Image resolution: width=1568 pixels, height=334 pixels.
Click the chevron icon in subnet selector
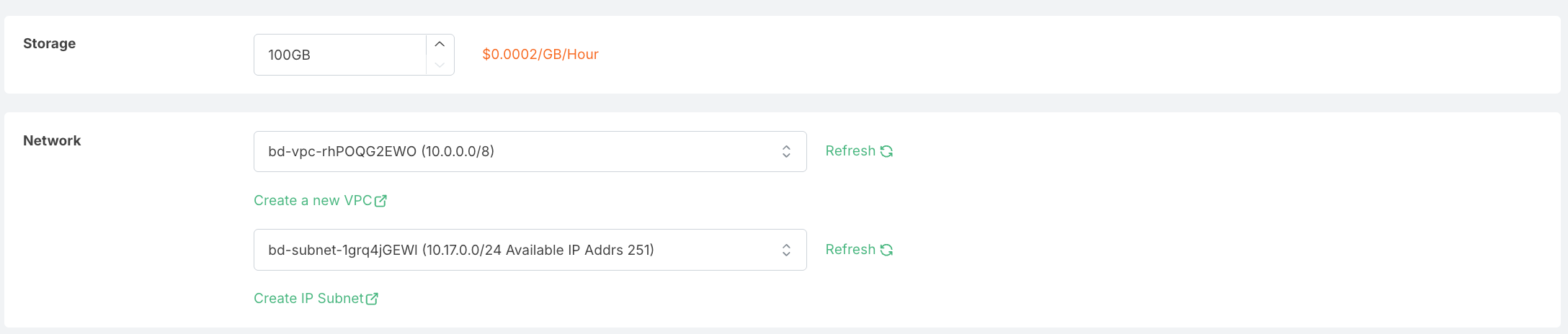786,250
